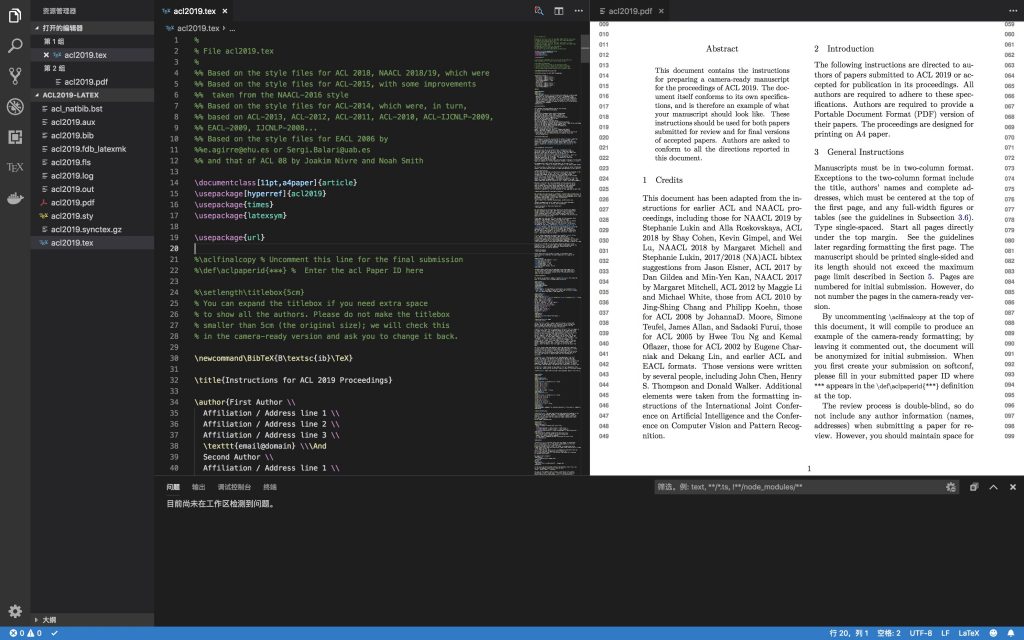
Task: Close the acl2019.pdf preview tab
Action: tap(661, 11)
